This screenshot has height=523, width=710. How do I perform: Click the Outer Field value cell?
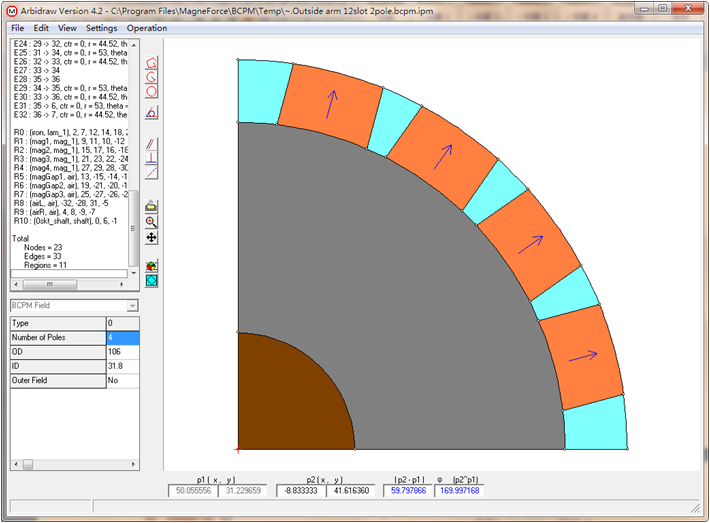122,381
